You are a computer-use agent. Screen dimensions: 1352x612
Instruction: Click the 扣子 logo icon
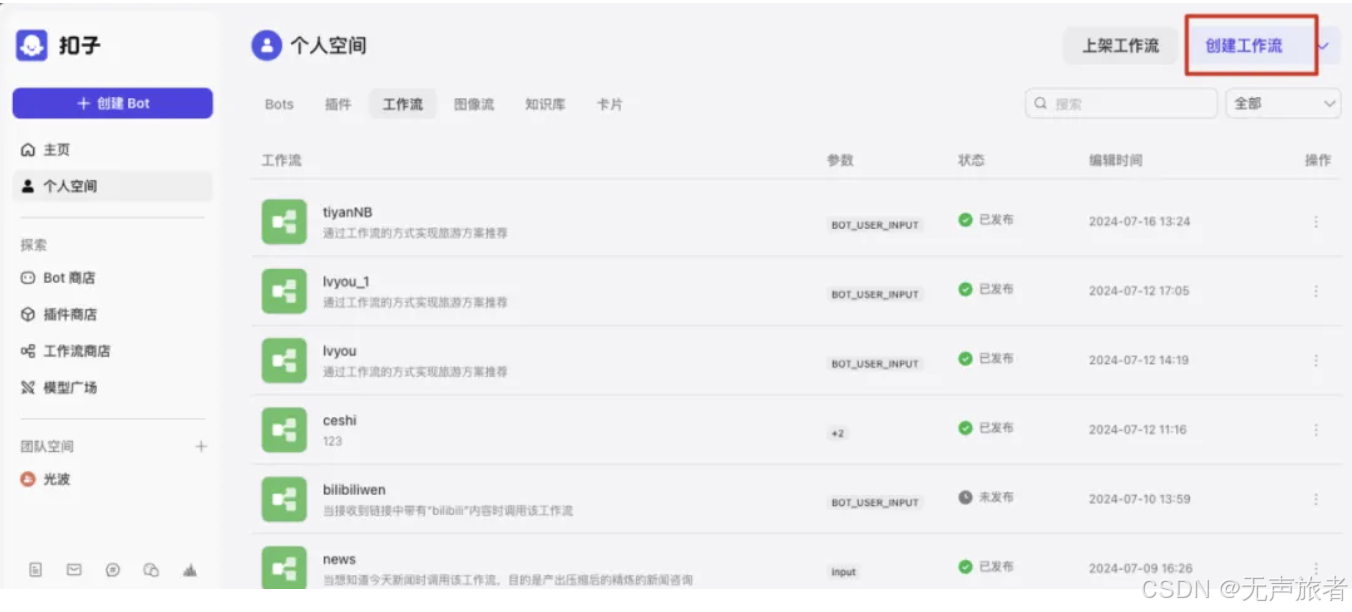32,45
